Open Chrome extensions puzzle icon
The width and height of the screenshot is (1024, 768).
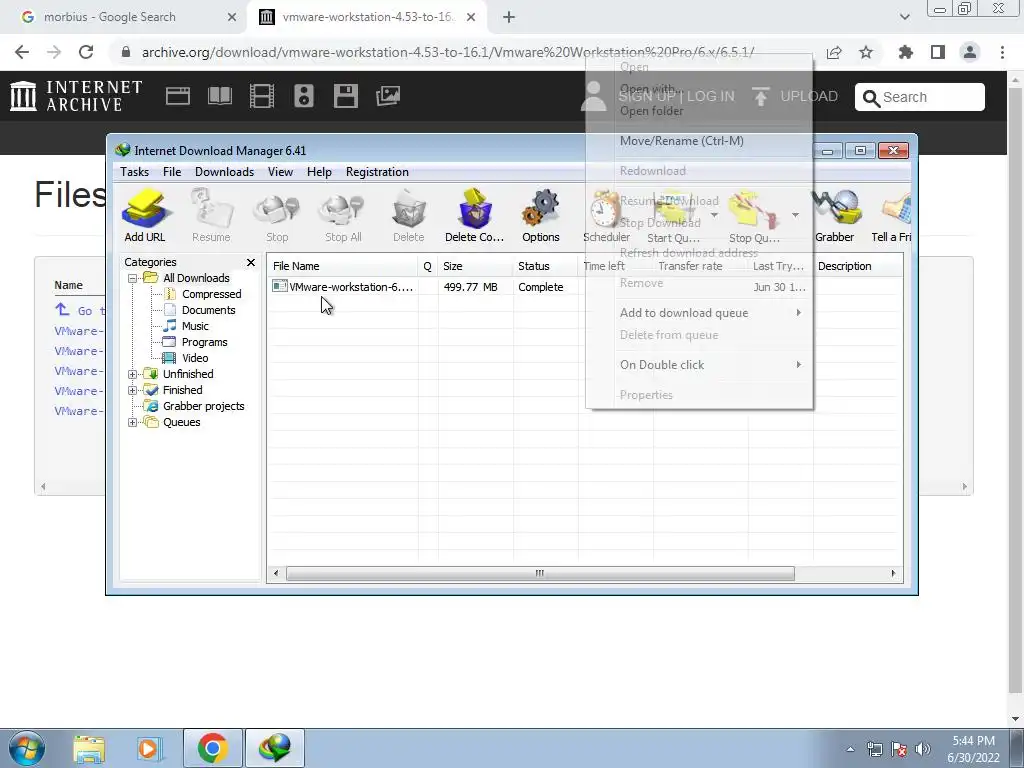tap(906, 52)
